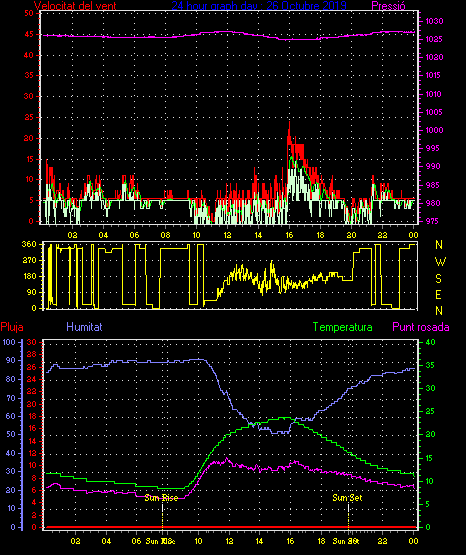The height and width of the screenshot is (555, 466).
Task: Click wind direction axis value 180
Action: (x=29, y=276)
